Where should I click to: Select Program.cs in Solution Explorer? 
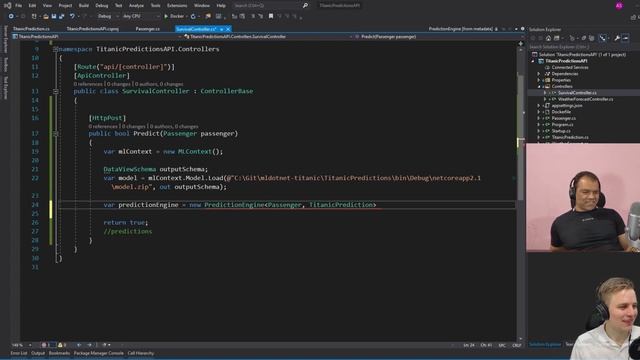coord(562,124)
